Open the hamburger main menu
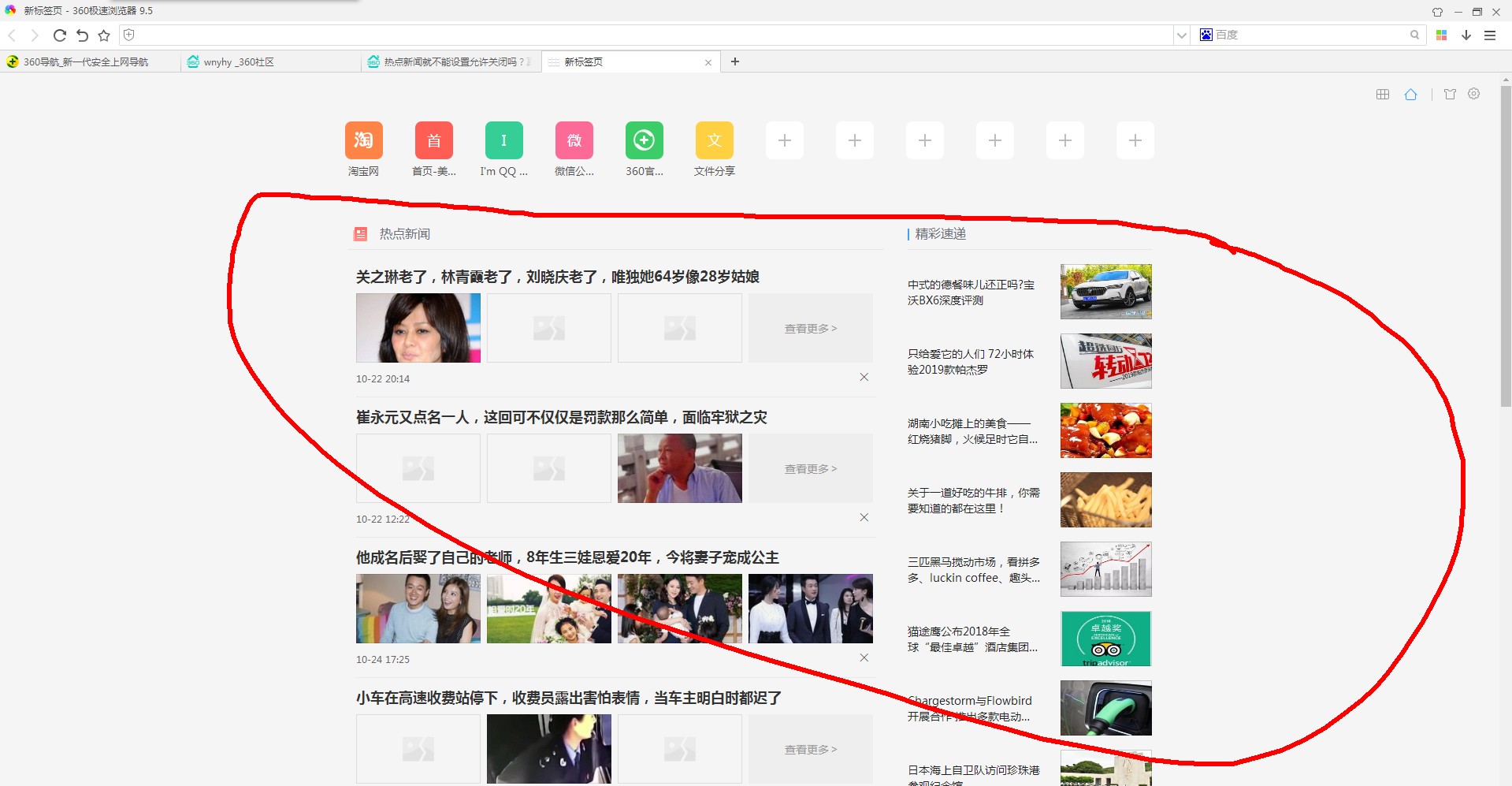This screenshot has width=1512, height=786. (x=1490, y=35)
